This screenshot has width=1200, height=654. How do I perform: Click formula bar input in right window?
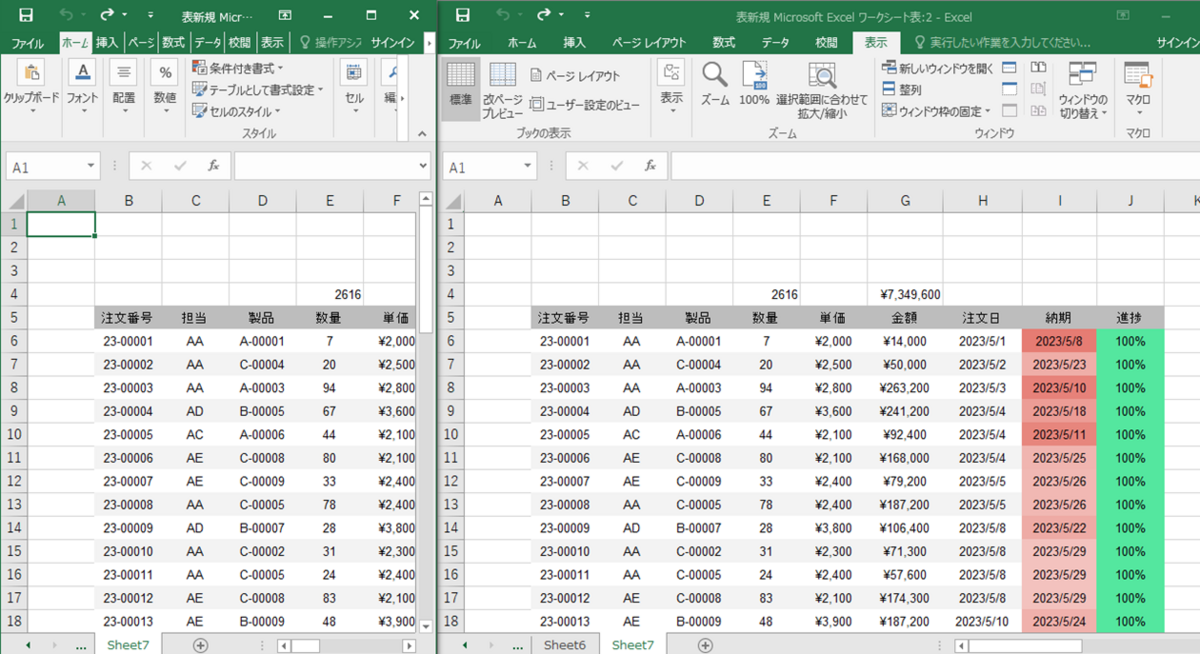point(935,167)
